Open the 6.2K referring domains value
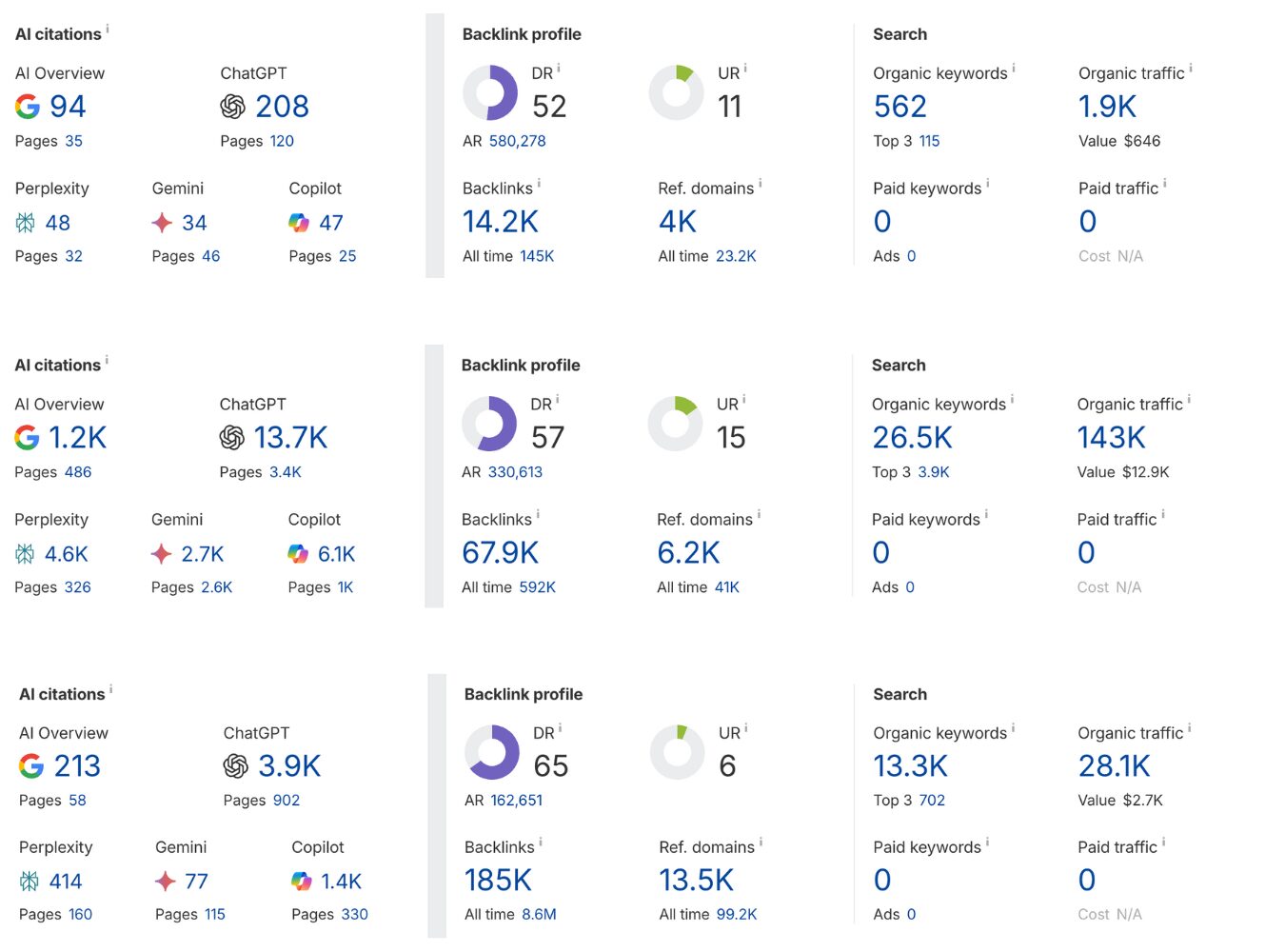This screenshot has height=952, width=1285. pos(688,553)
